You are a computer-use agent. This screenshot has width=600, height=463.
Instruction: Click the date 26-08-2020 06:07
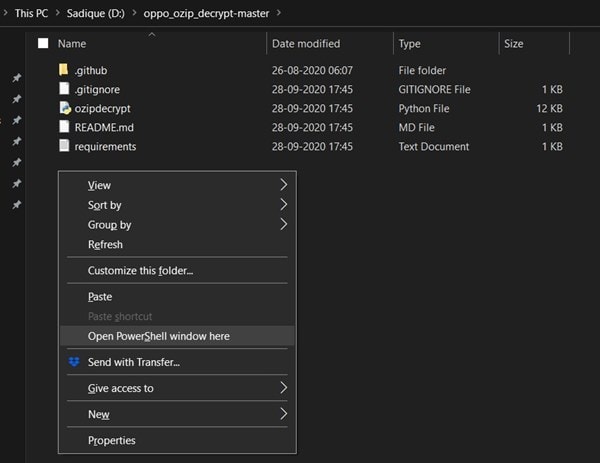point(312,70)
